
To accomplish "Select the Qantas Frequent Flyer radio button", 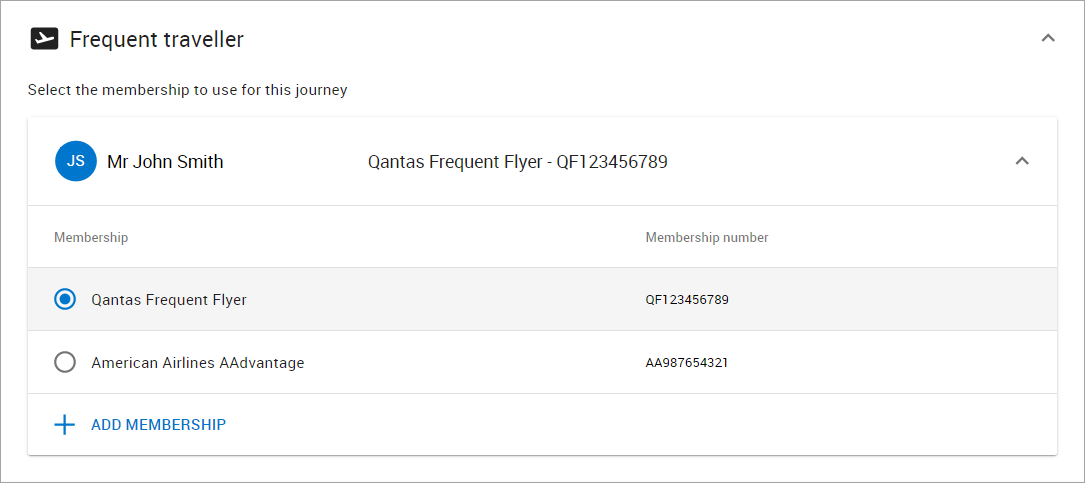I will (64, 300).
